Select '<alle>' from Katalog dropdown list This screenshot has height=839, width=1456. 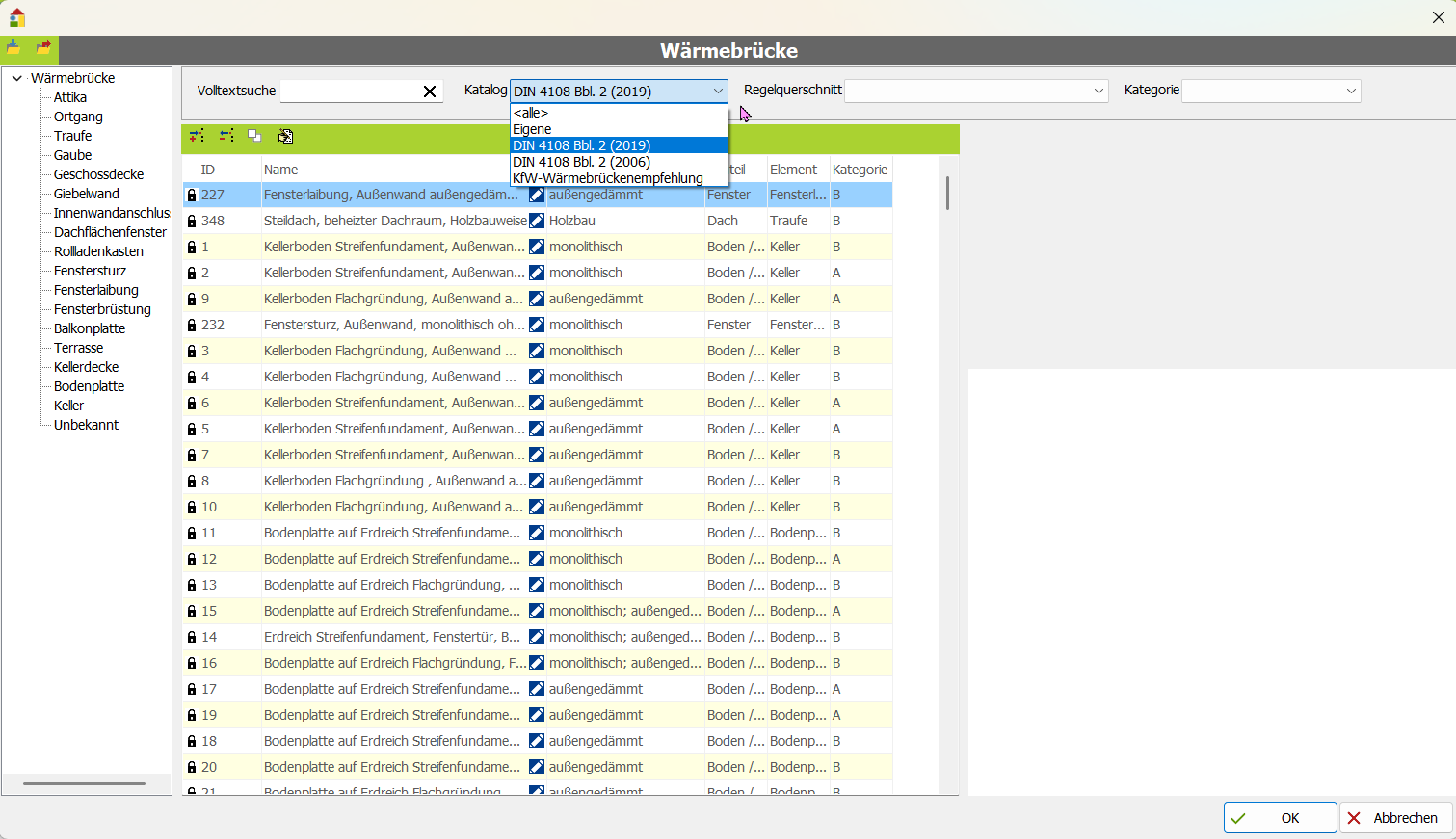click(x=531, y=113)
